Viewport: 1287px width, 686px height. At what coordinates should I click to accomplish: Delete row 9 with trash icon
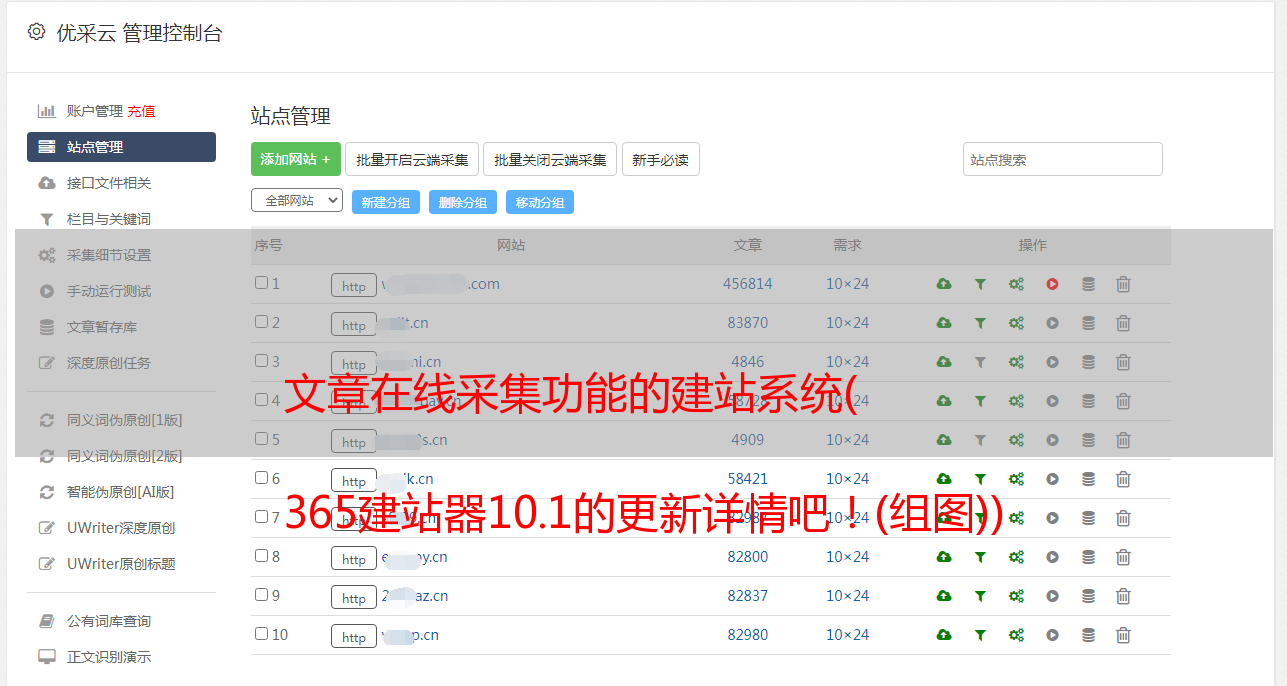point(1123,596)
